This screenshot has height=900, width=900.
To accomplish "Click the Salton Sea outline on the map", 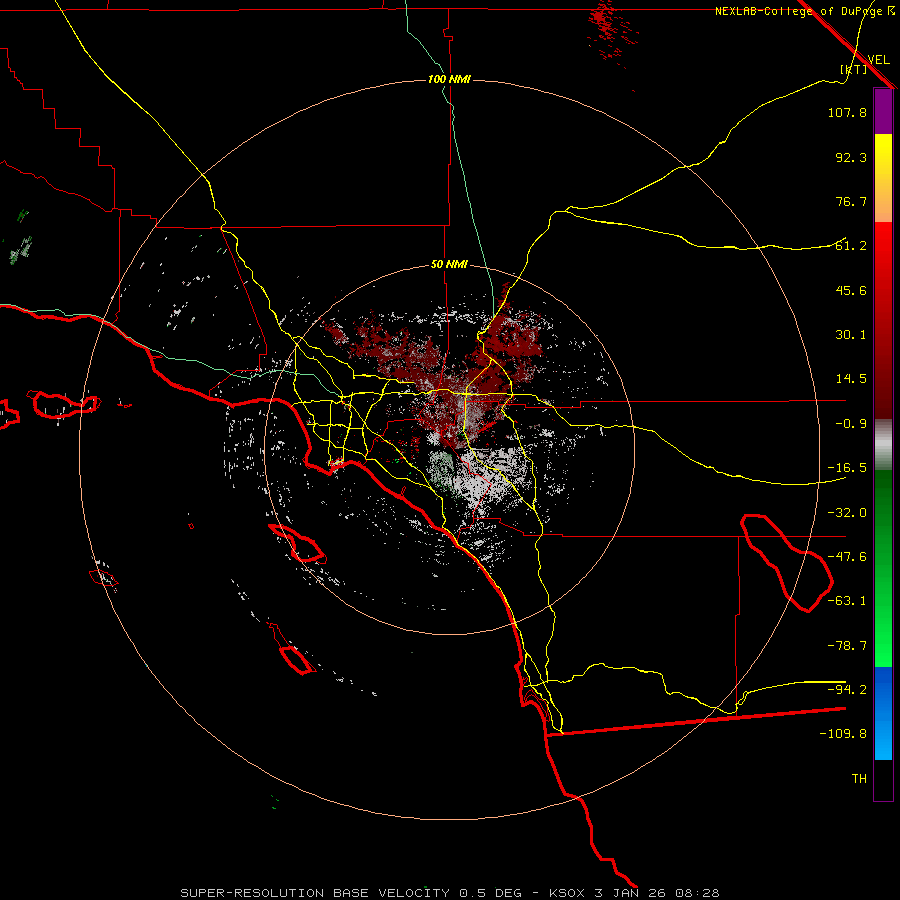I will [786, 563].
